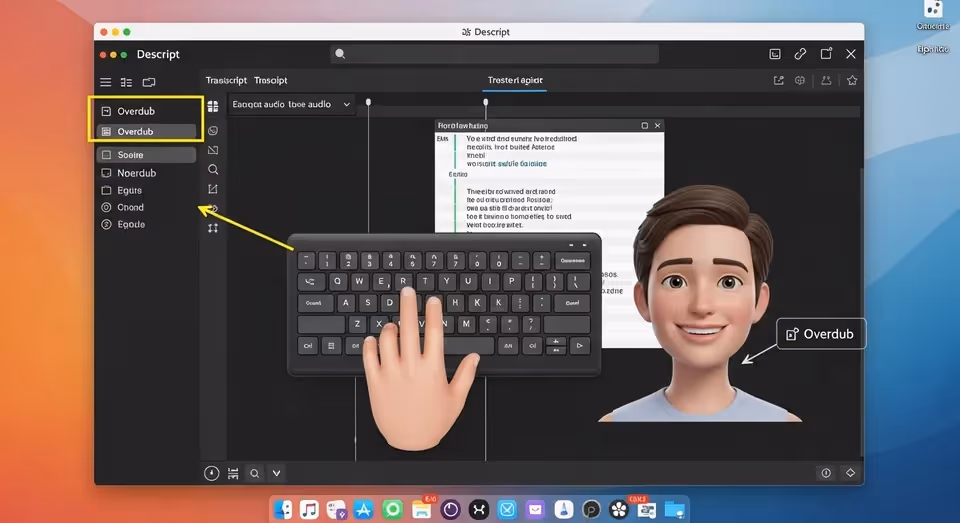Click the info circle icon in the lower-right corner
The height and width of the screenshot is (523, 960).
[x=826, y=473]
